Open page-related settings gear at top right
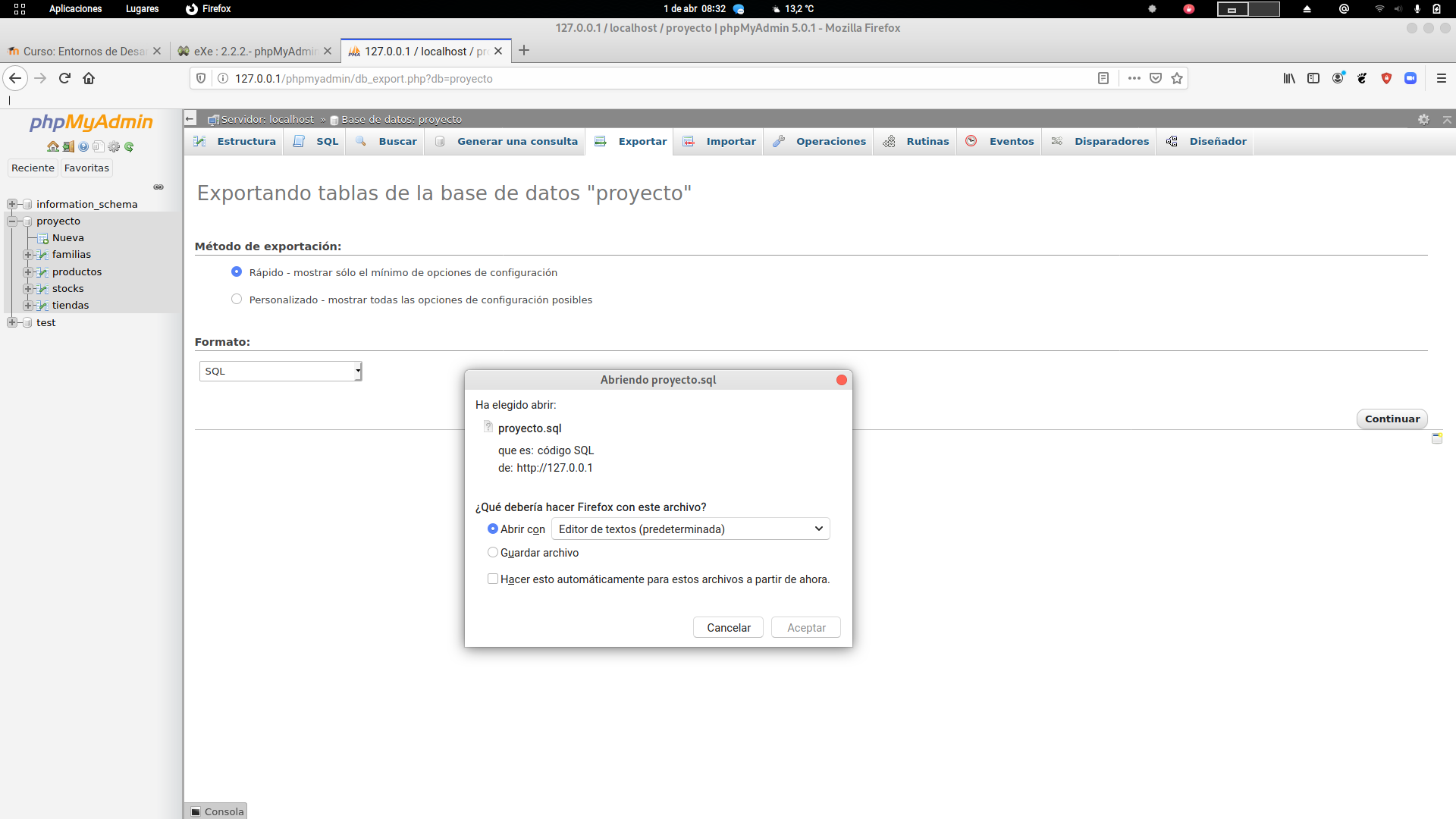This screenshot has height=819, width=1456. (1424, 120)
